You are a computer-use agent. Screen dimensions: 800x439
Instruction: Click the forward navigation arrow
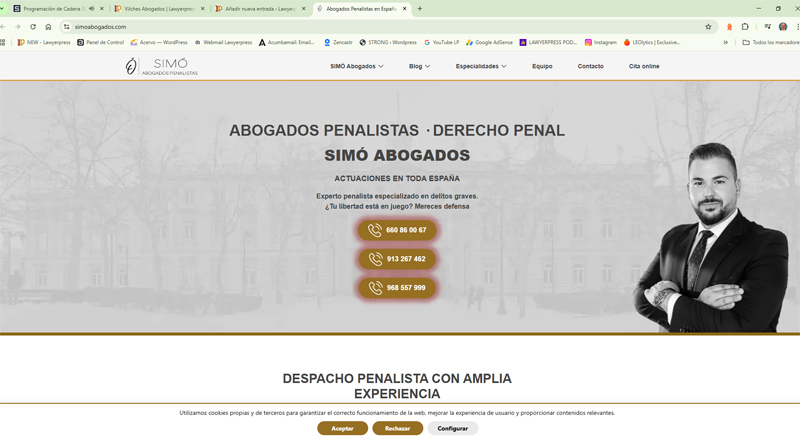point(18,27)
